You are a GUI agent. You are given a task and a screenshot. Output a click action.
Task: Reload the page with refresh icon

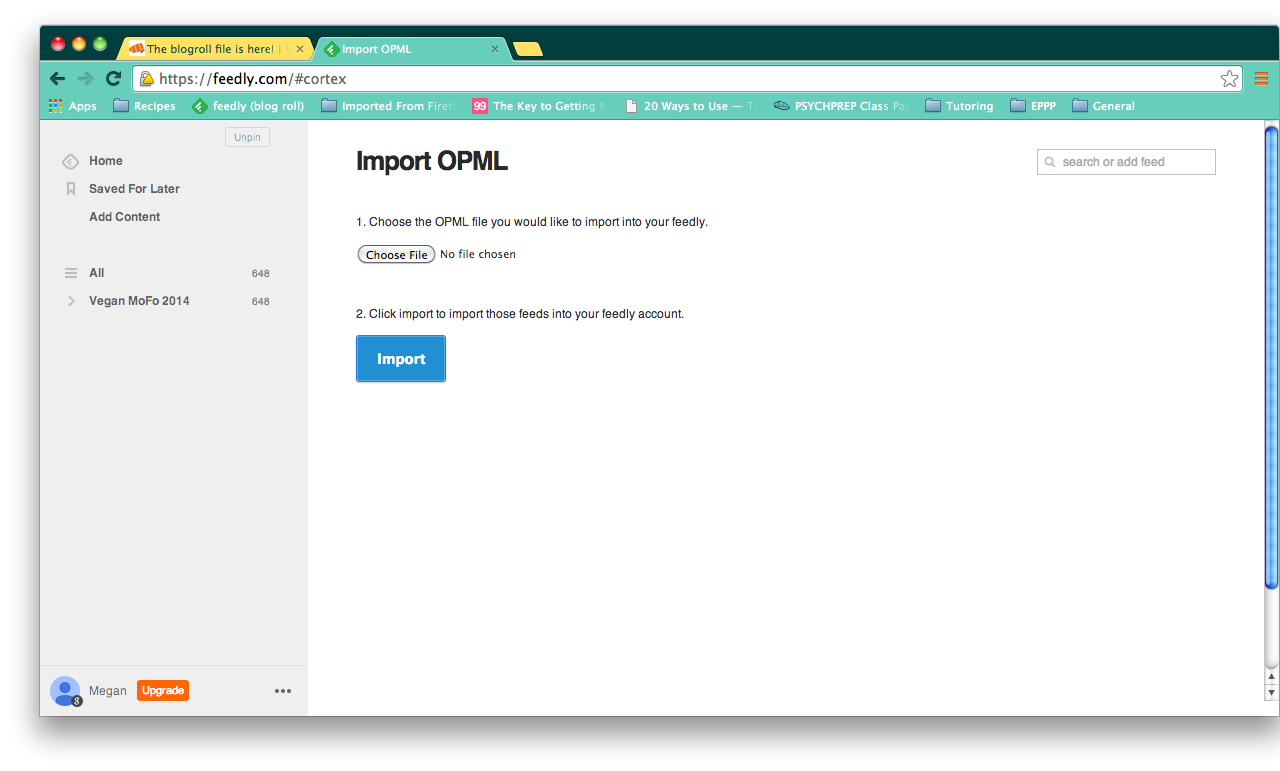tap(113, 79)
